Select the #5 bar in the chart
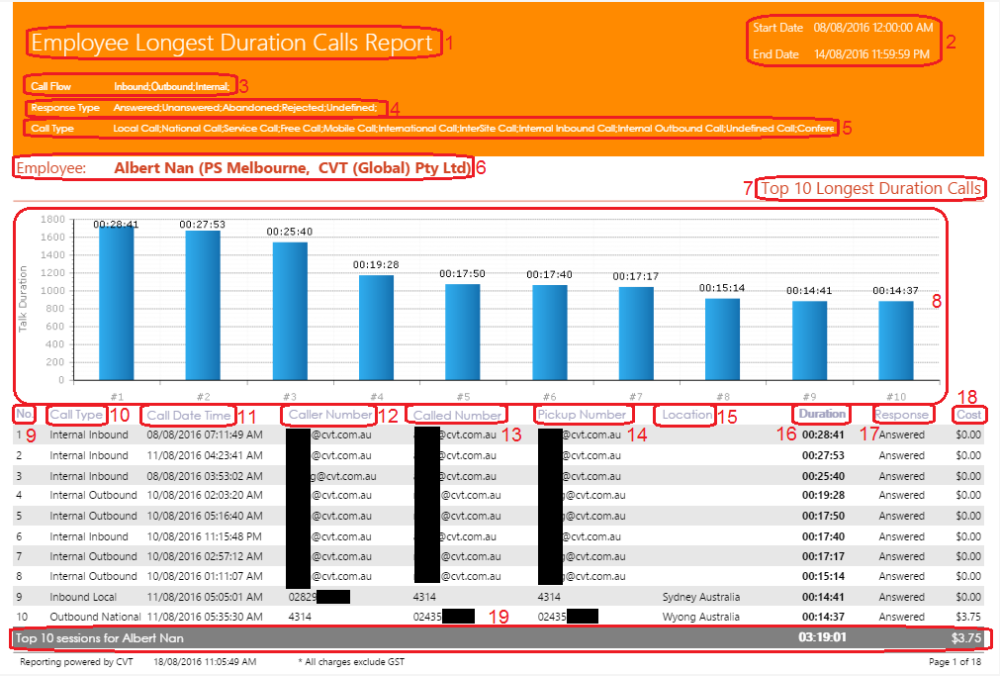 tap(462, 332)
